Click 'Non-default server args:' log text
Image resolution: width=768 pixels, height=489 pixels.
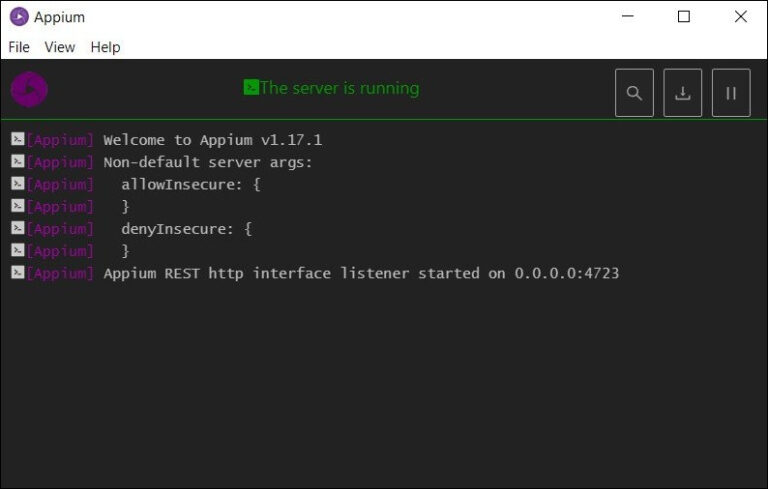click(208, 162)
